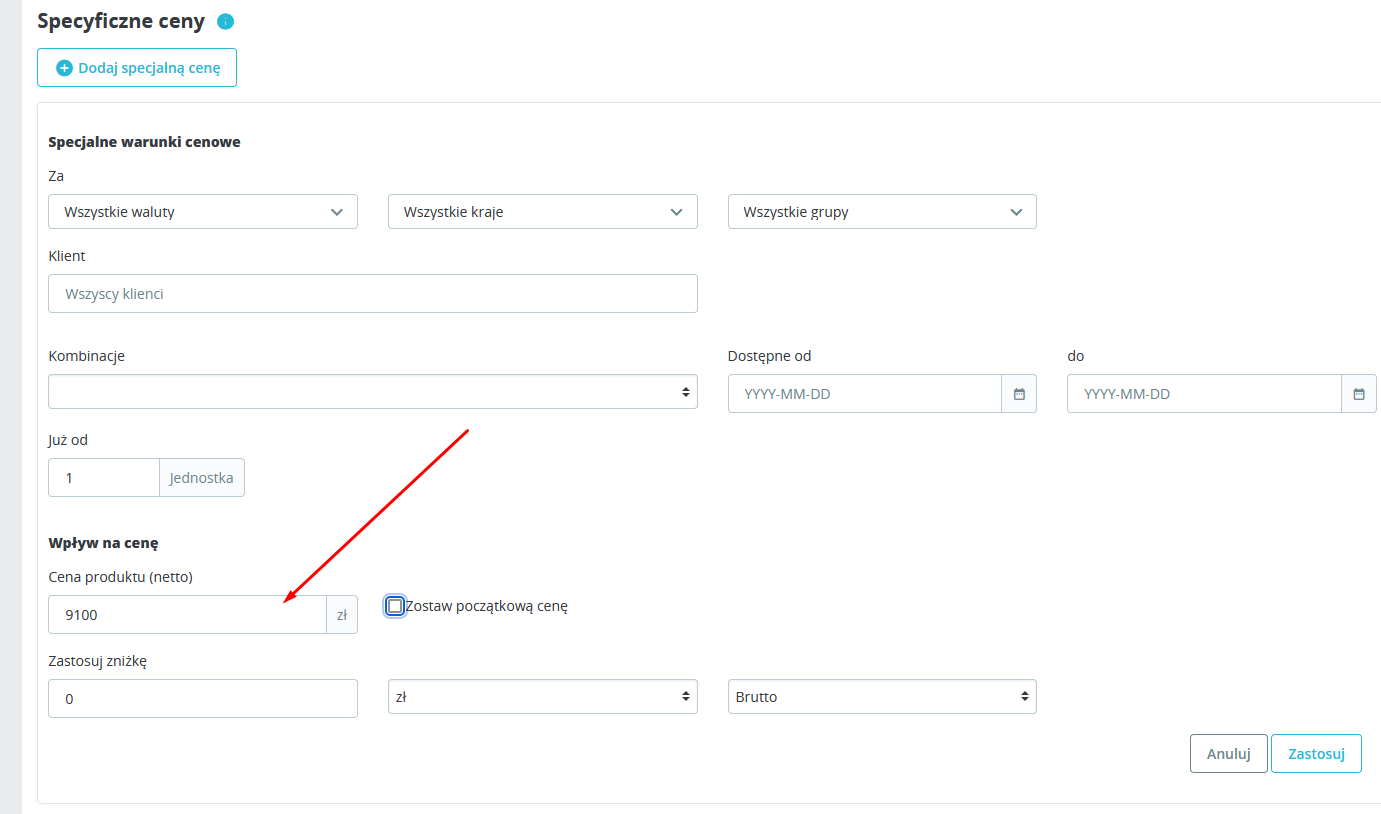Click Dodaj specjalną cenę button

click(x=137, y=68)
